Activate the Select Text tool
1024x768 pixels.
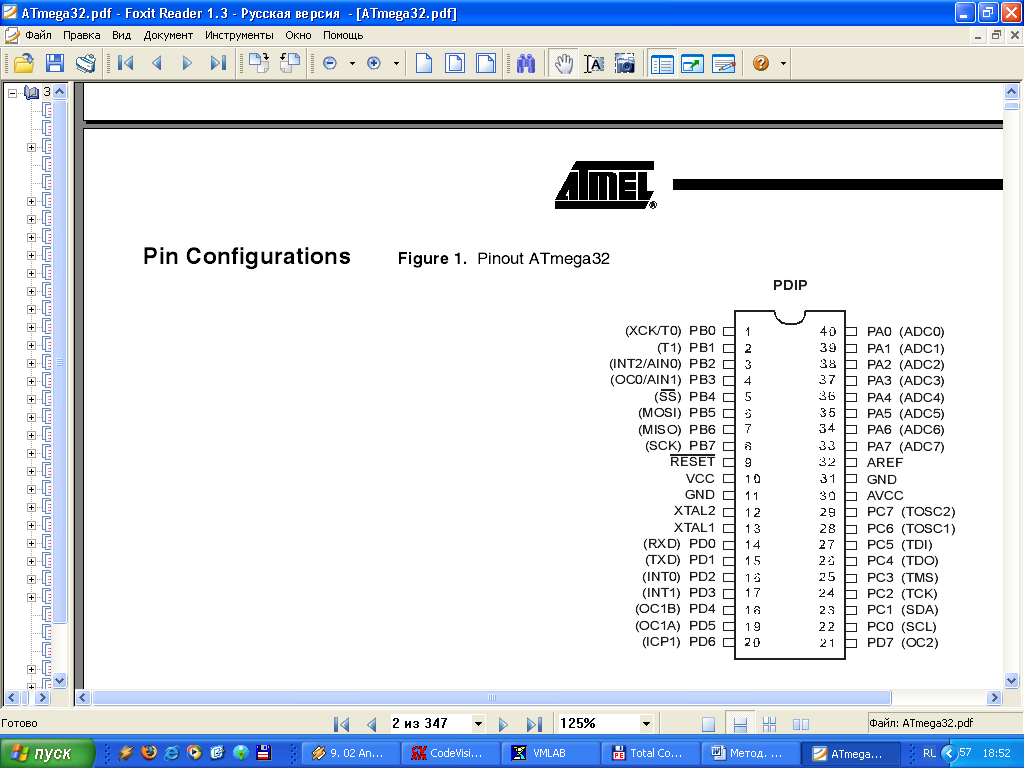coord(594,63)
